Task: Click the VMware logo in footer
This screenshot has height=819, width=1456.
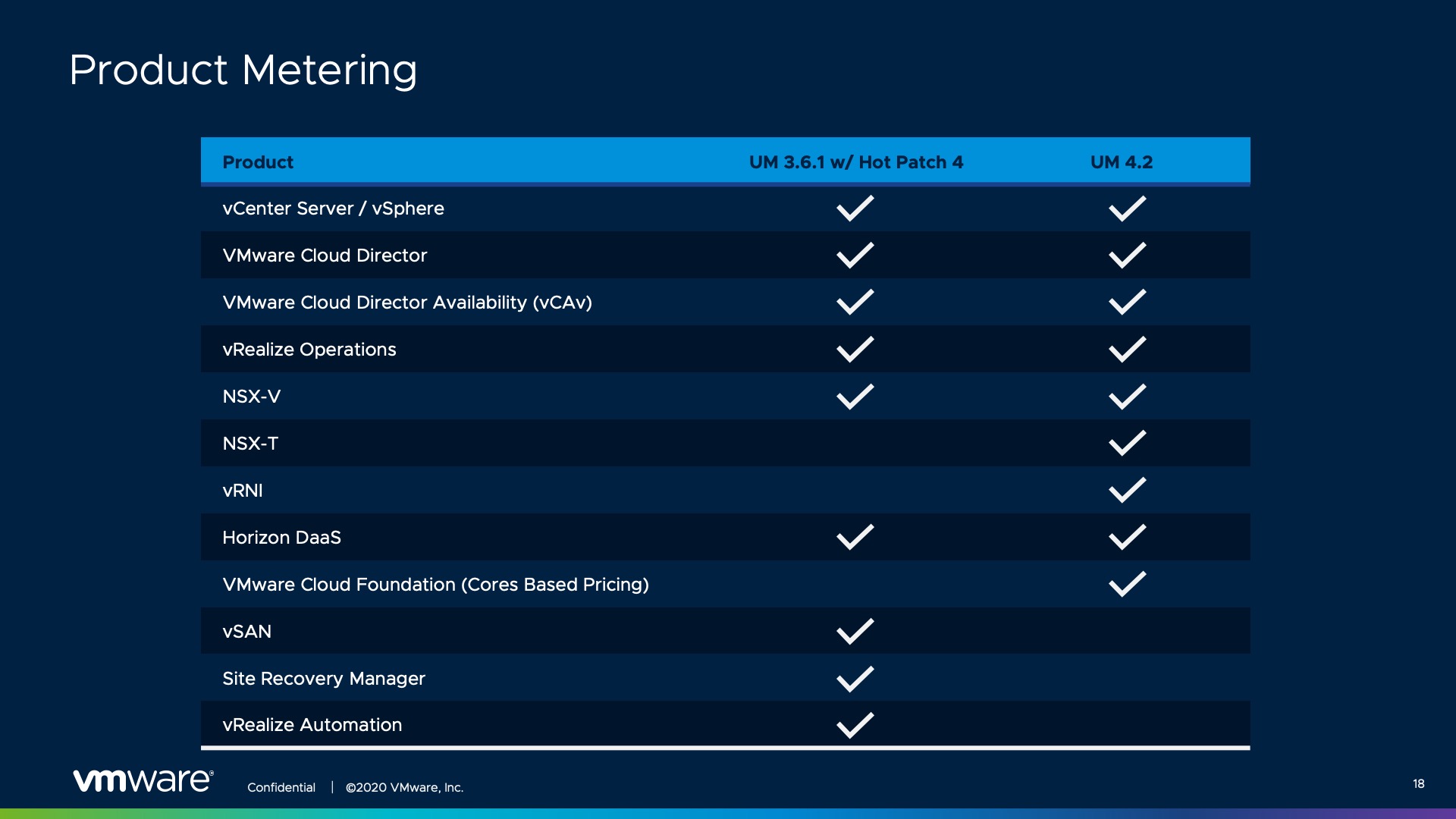Action: pos(143,780)
